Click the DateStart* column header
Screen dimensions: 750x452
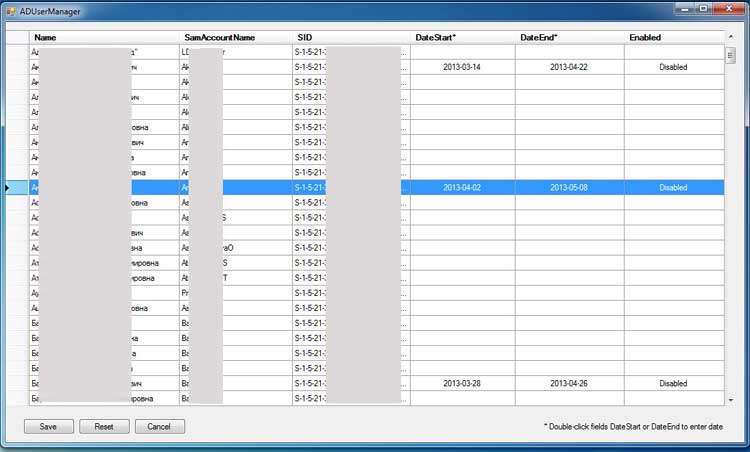coord(462,37)
